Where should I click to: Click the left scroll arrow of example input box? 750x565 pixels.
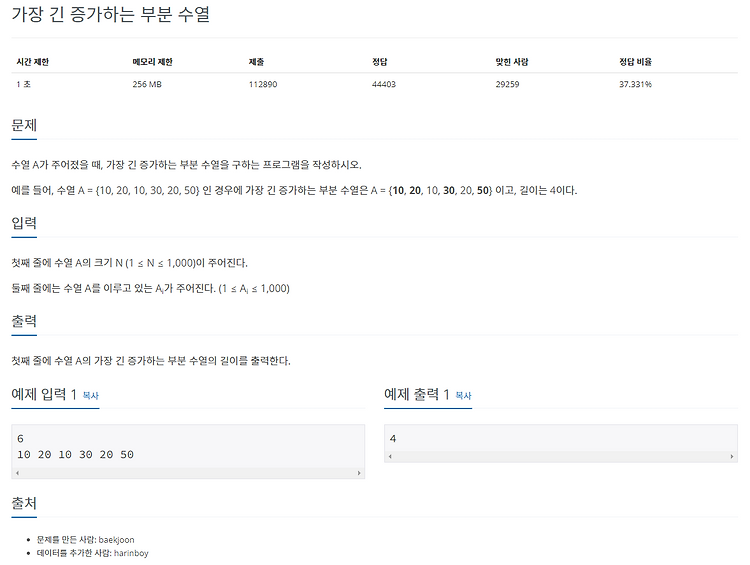click(18, 473)
